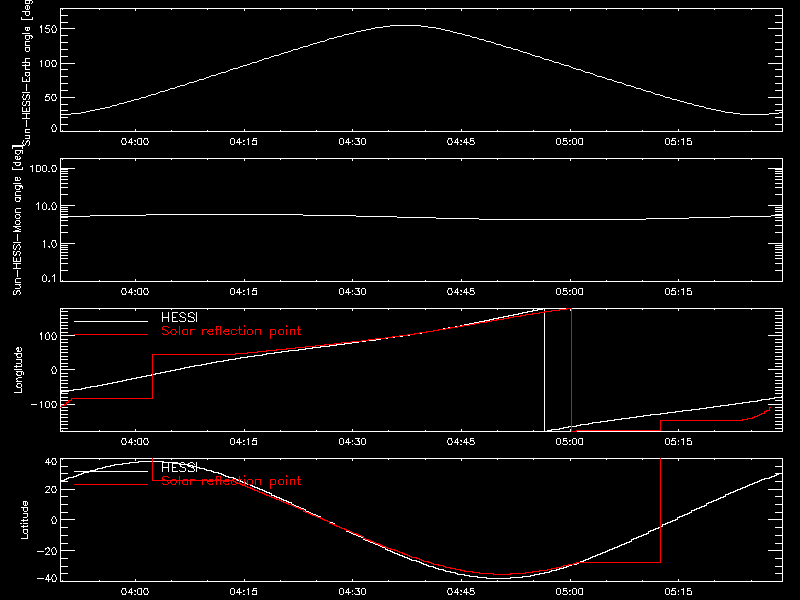Click the Sun-HESSI-Earth angle axis label
This screenshot has height=600, width=800.
tap(27, 71)
